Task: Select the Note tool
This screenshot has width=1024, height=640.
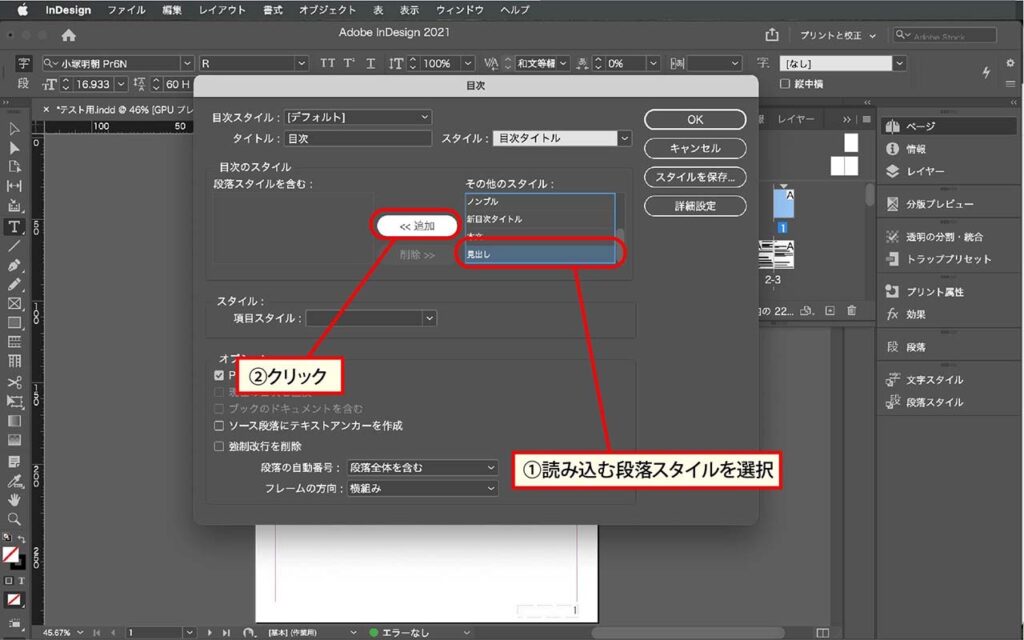Action: click(x=14, y=462)
